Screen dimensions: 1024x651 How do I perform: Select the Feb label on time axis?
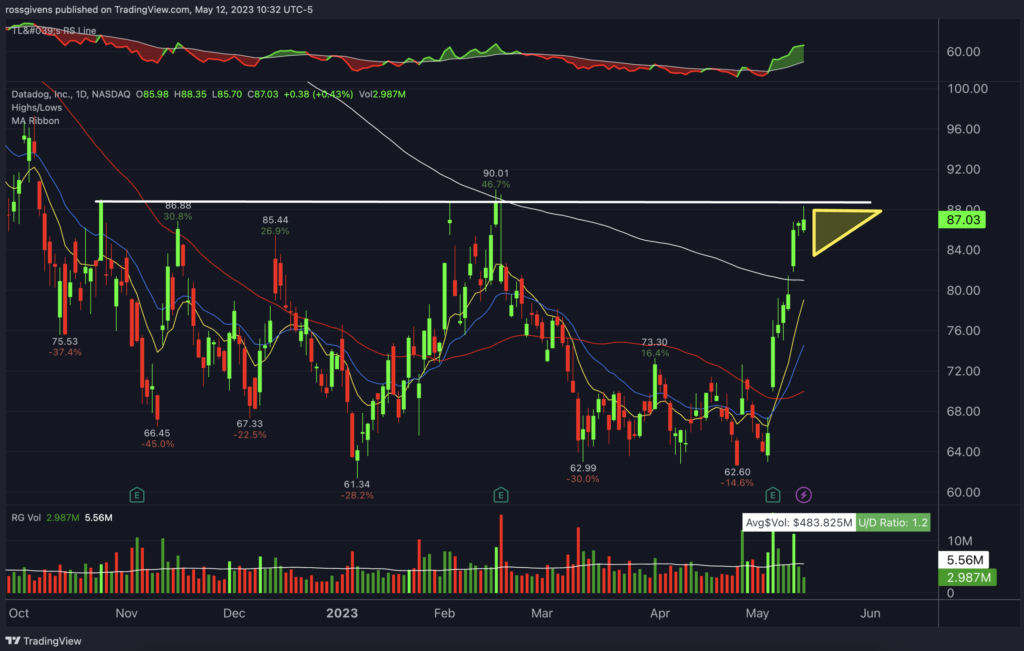444,613
